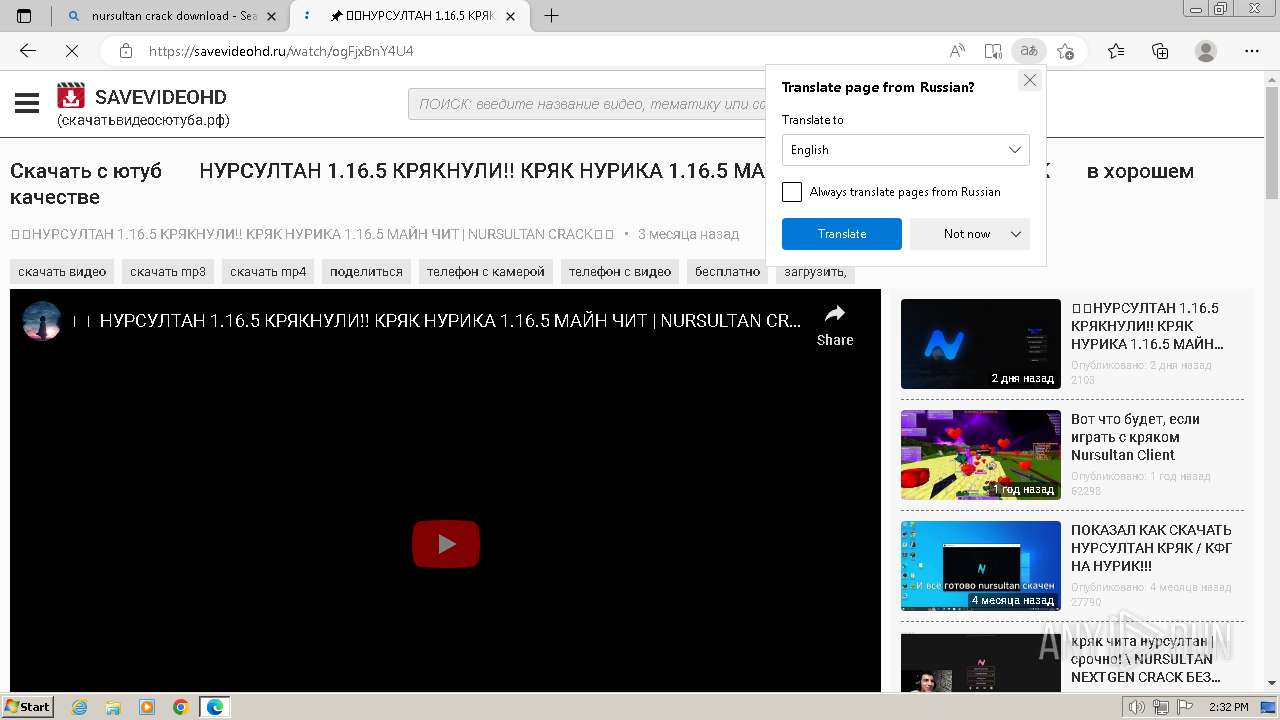Open Вот что будет, если играть link

[x=1135, y=437]
